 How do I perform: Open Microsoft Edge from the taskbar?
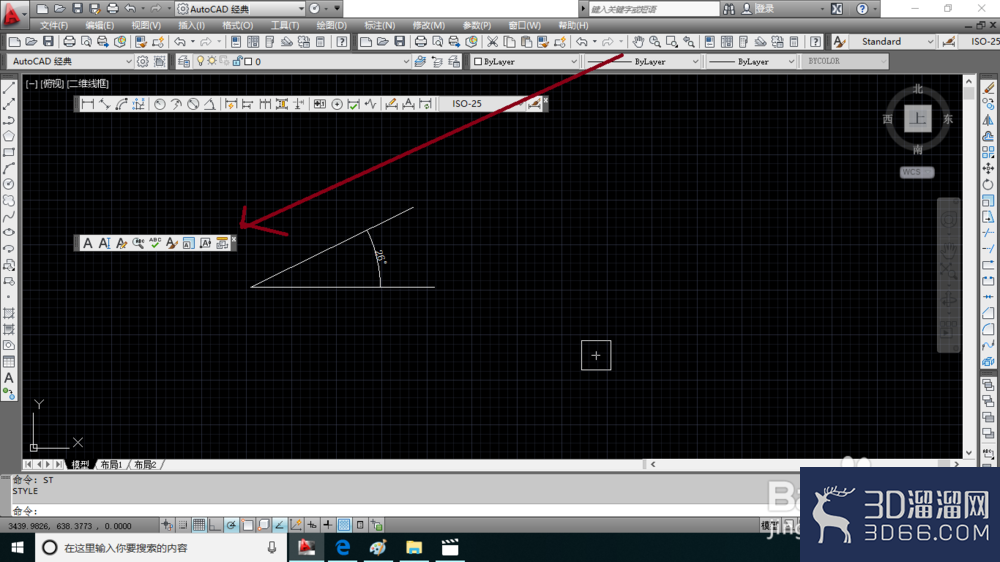click(x=342, y=548)
